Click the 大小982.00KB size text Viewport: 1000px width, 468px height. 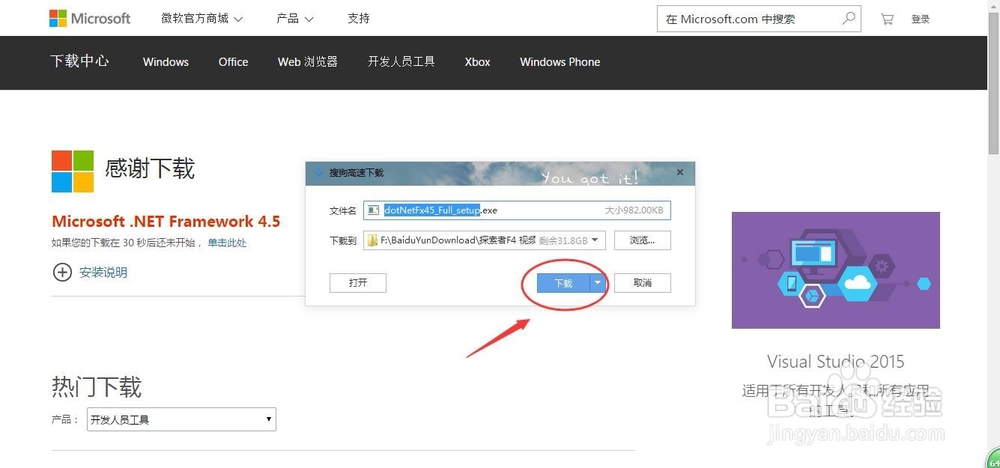[x=634, y=210]
